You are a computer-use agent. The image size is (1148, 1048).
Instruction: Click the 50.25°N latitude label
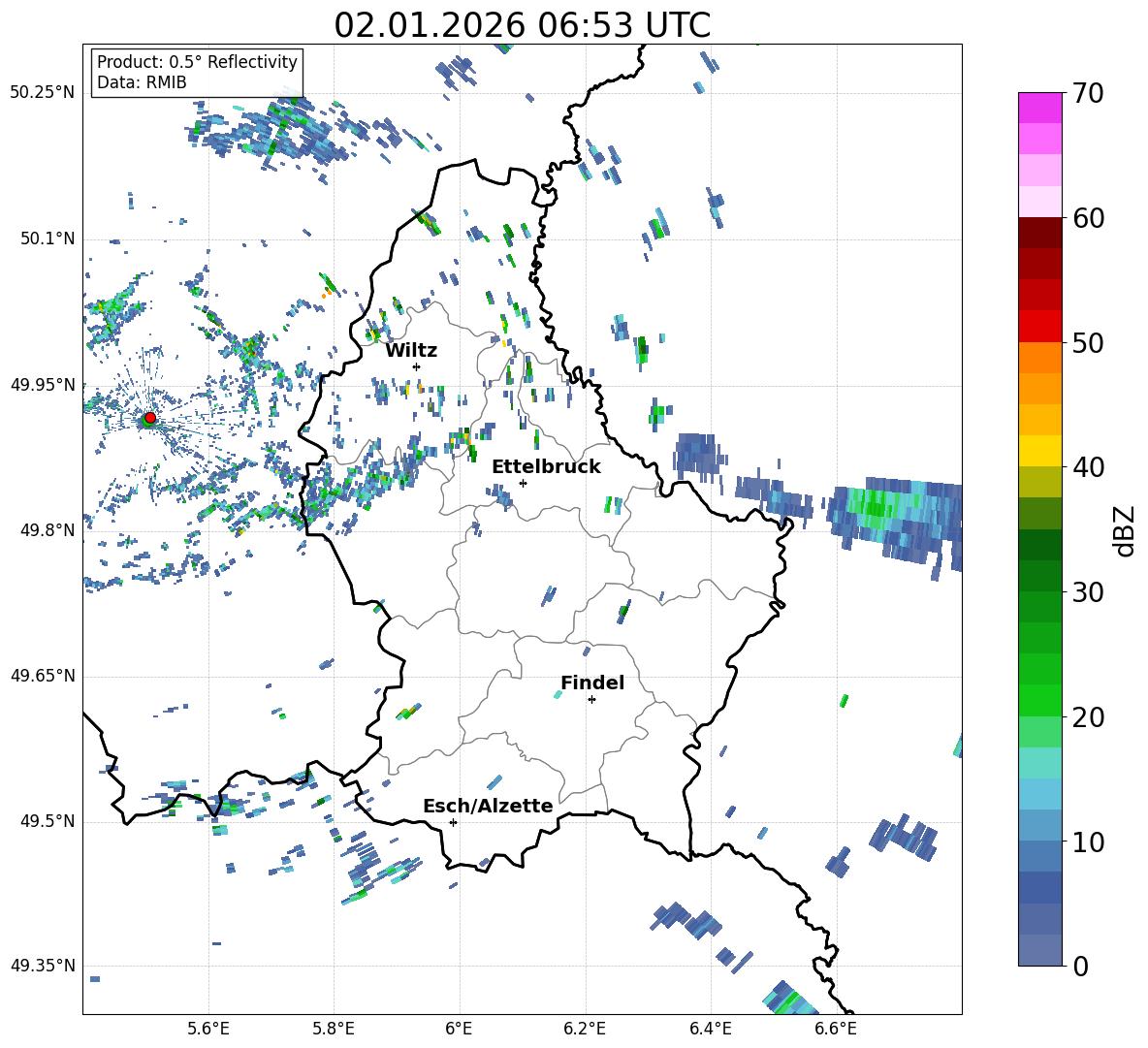tap(43, 93)
